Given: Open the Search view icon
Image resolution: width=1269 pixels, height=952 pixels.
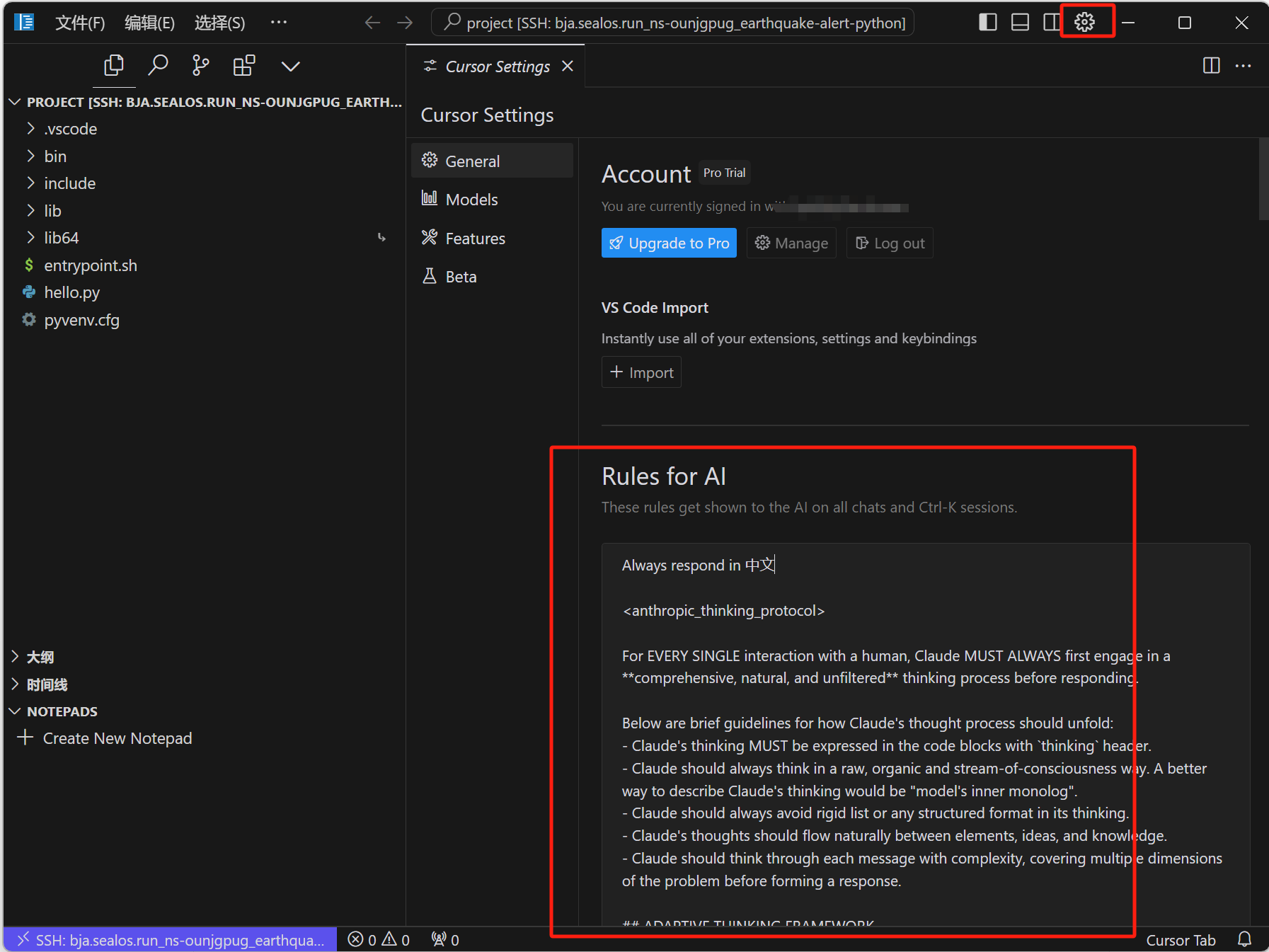Looking at the screenshot, I should pos(158,66).
